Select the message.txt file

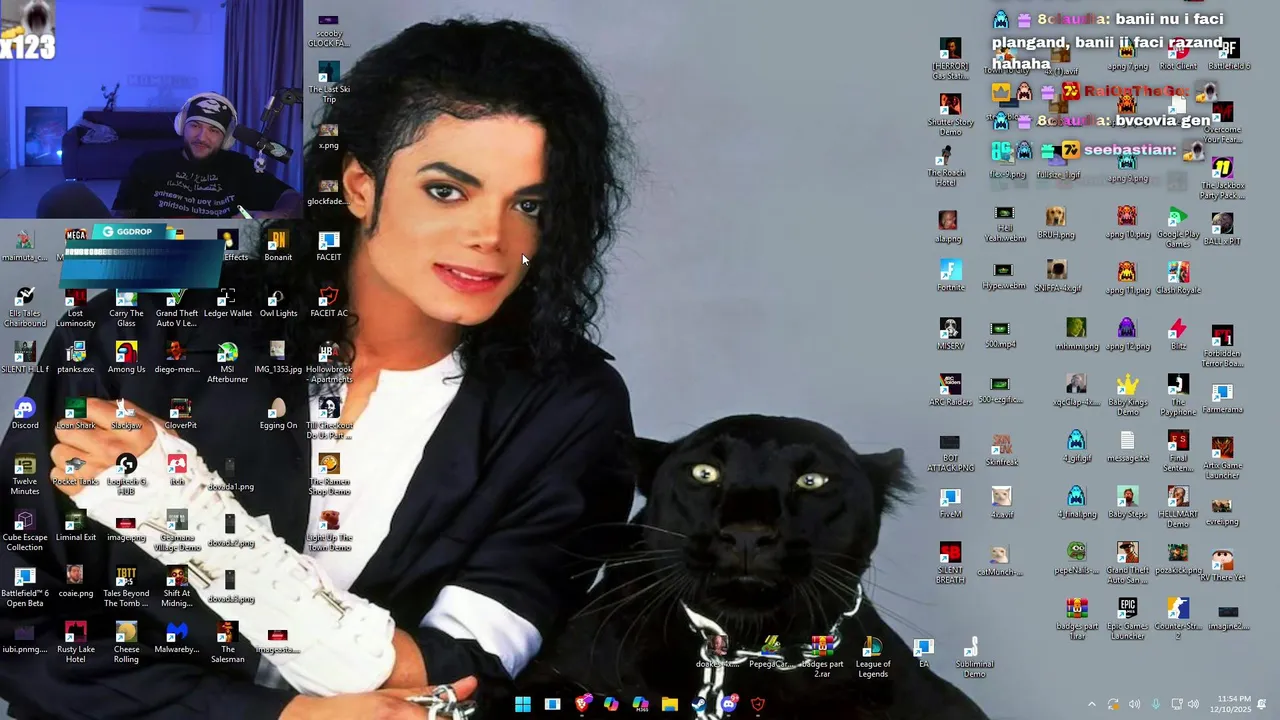point(1127,446)
